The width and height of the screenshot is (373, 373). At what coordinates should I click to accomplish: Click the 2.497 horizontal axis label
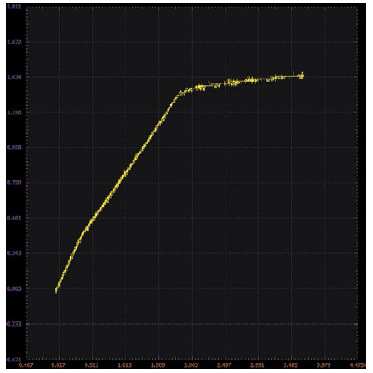tap(225, 365)
